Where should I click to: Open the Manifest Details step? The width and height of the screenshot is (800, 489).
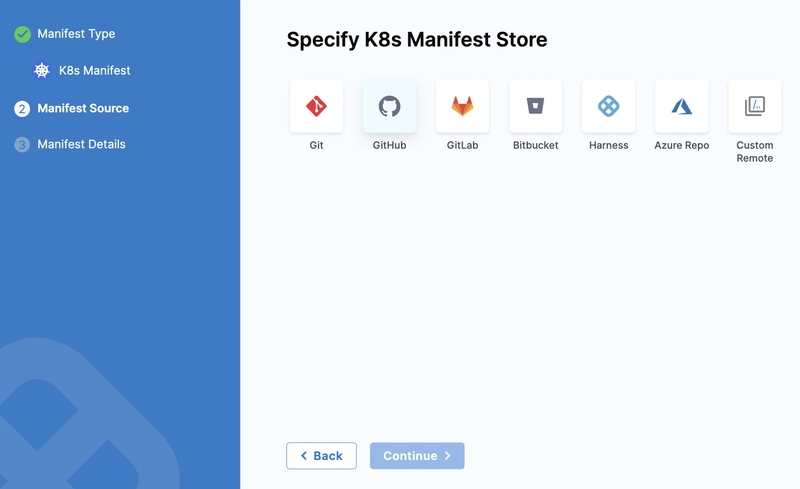pos(81,144)
